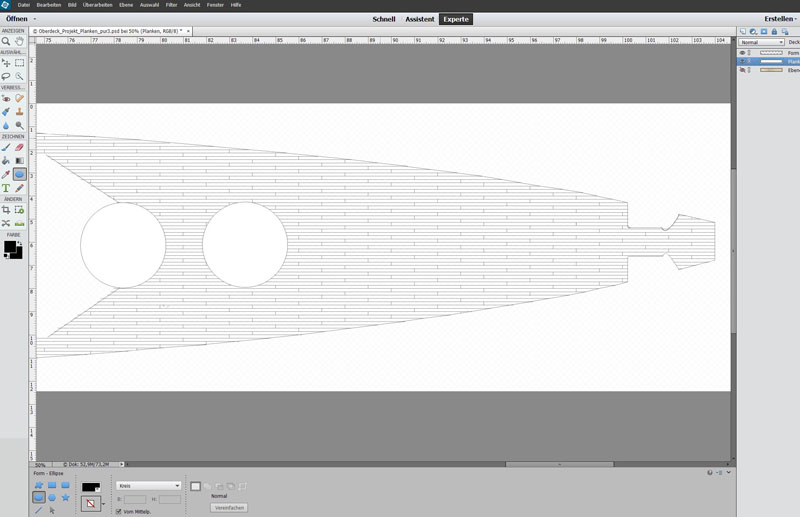Click the 'Öffnen' button
This screenshot has width=800, height=517.
pos(17,19)
